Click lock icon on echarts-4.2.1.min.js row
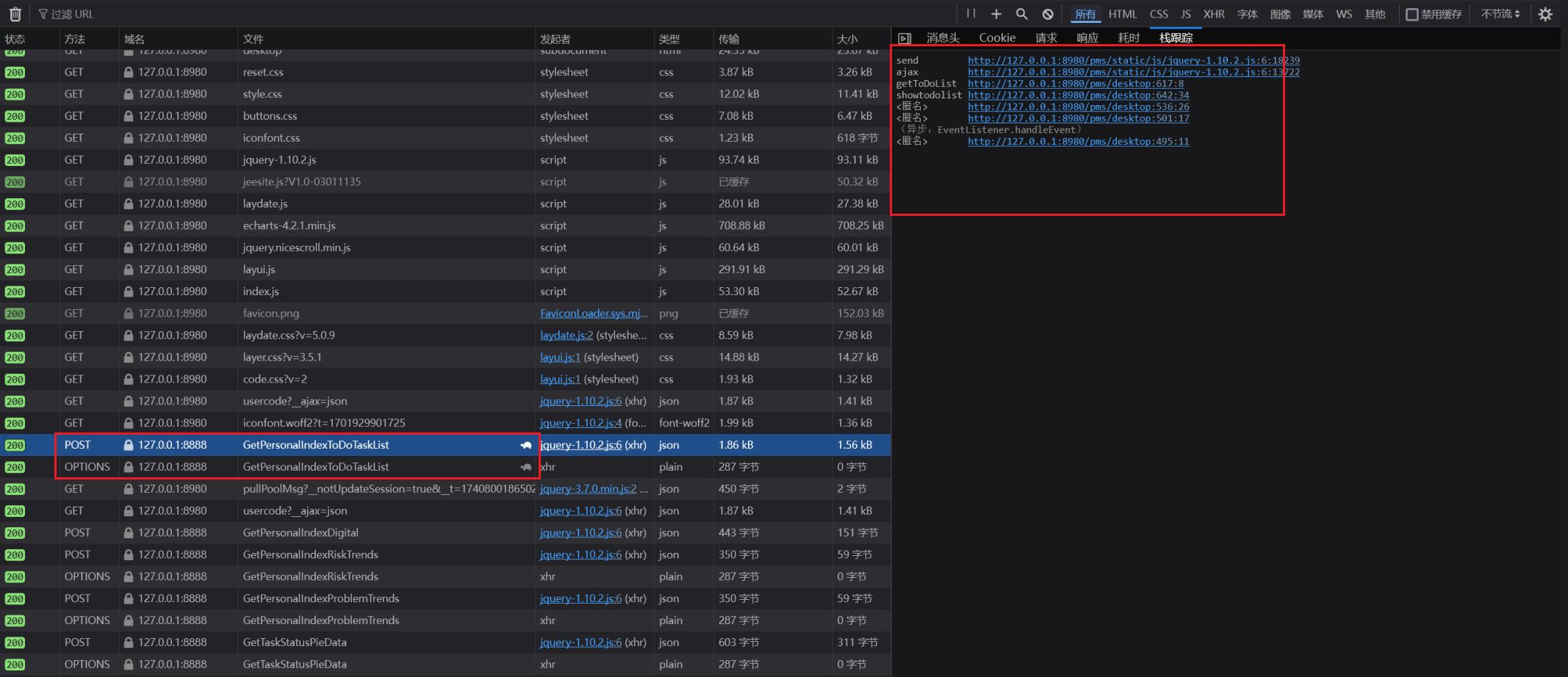Viewport: 1568px width, 677px height. click(129, 225)
